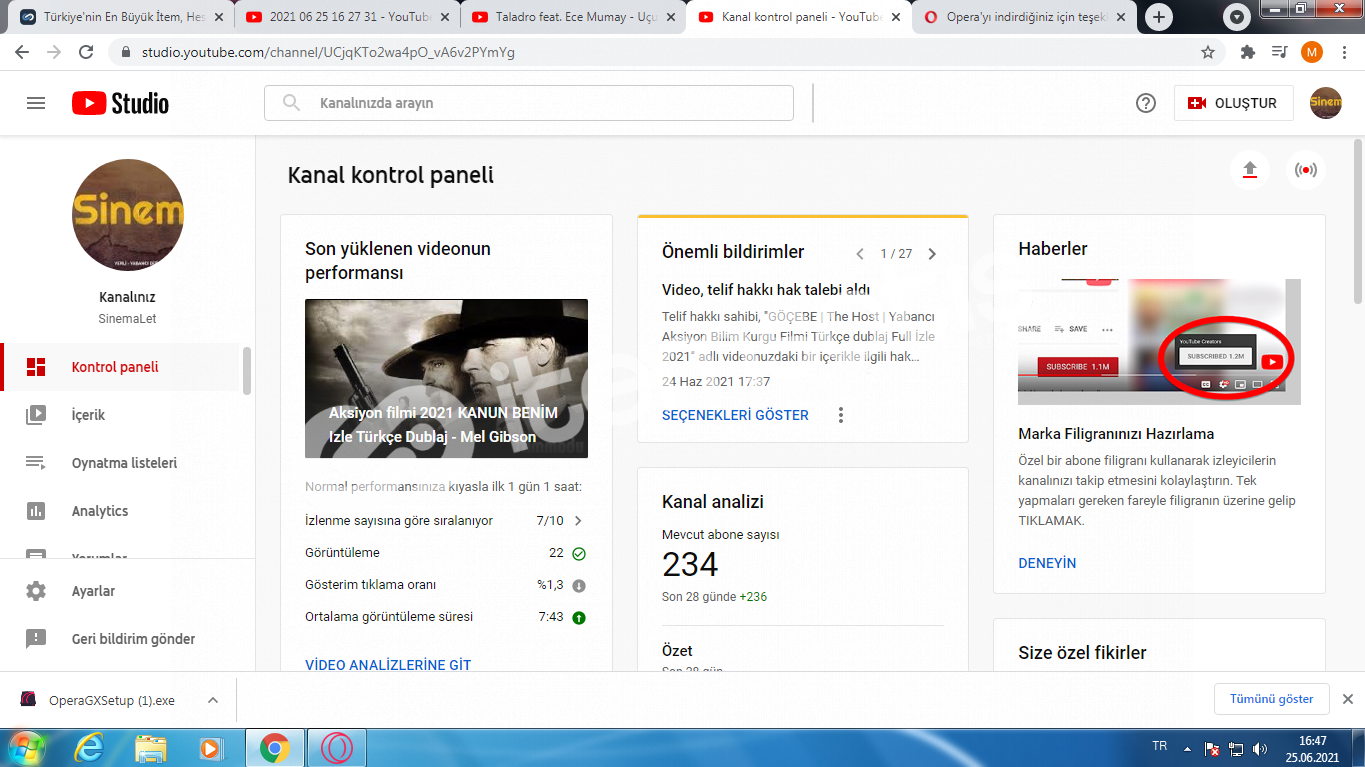Open notification three-dot more menu
Screen dimensions: 1365x767
pos(841,415)
